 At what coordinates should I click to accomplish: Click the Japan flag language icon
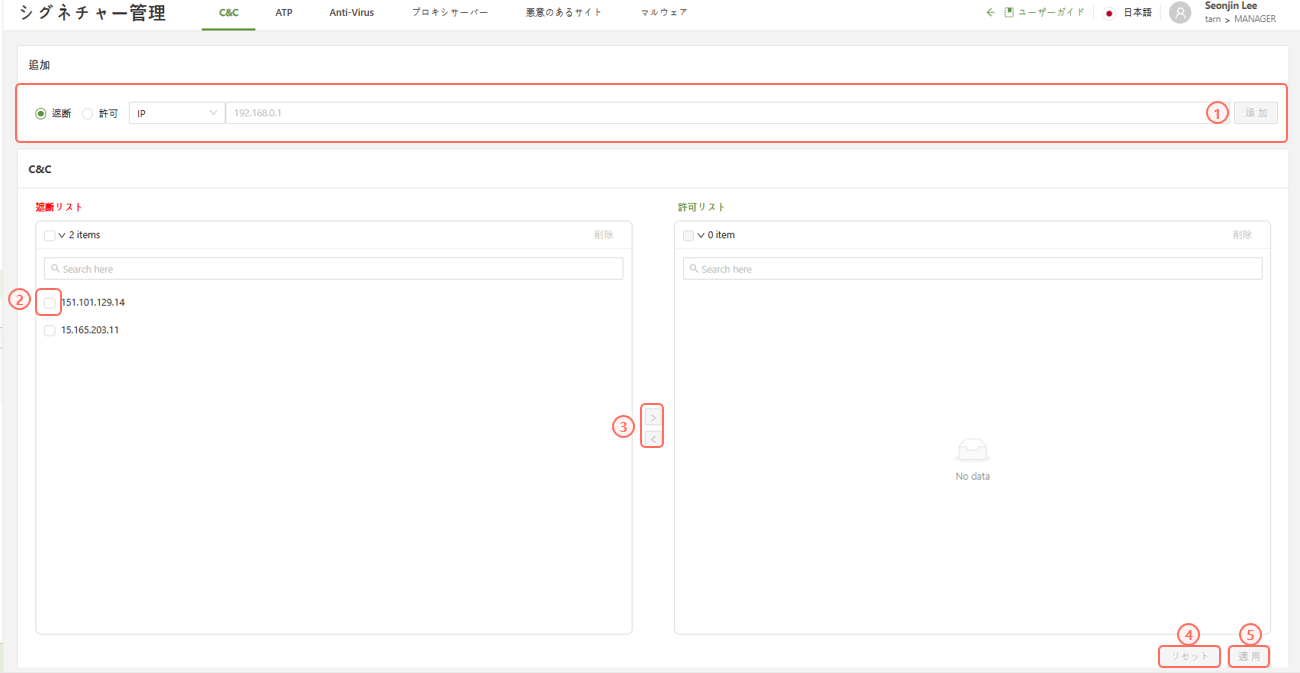point(1109,13)
